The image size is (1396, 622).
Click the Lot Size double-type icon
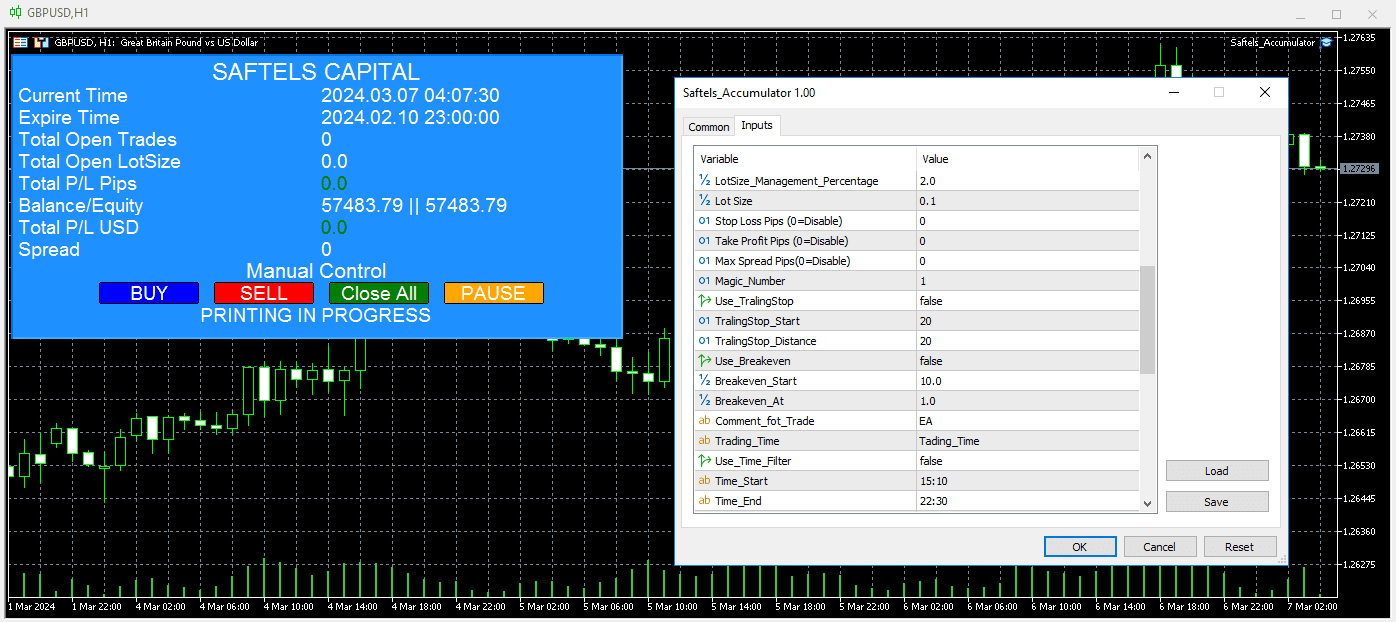click(704, 201)
